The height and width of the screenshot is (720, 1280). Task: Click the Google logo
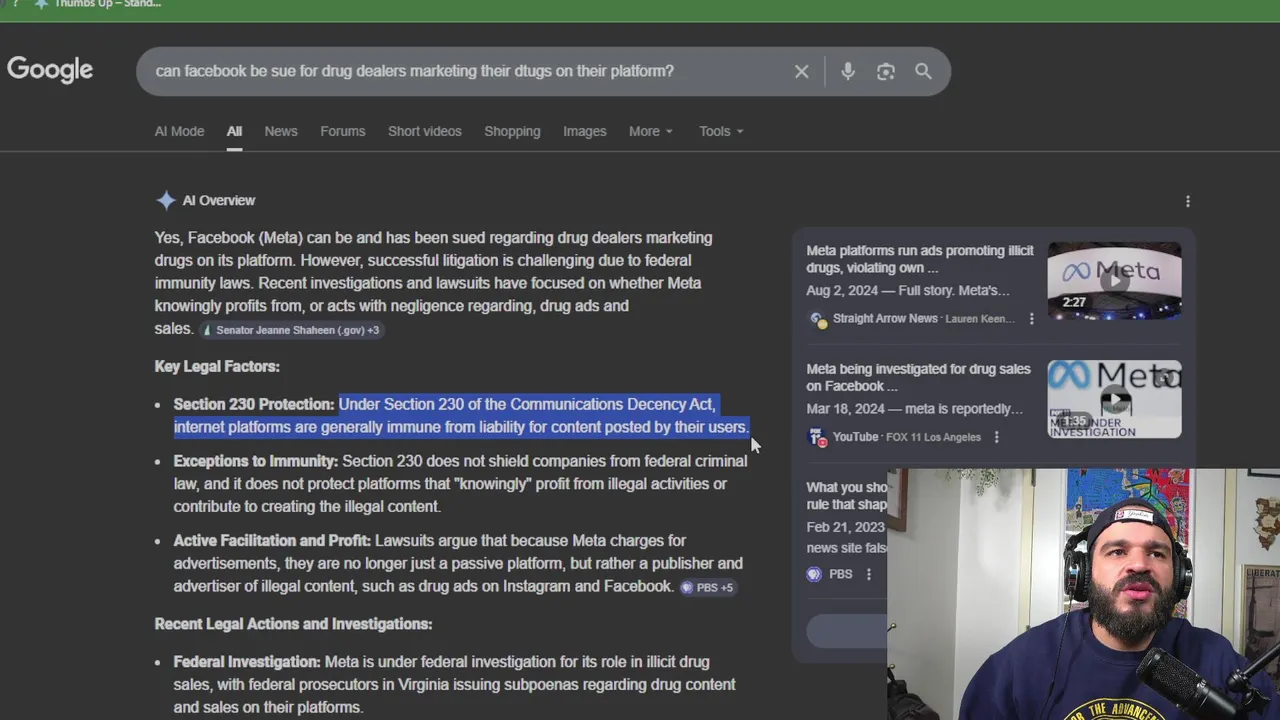(50, 70)
